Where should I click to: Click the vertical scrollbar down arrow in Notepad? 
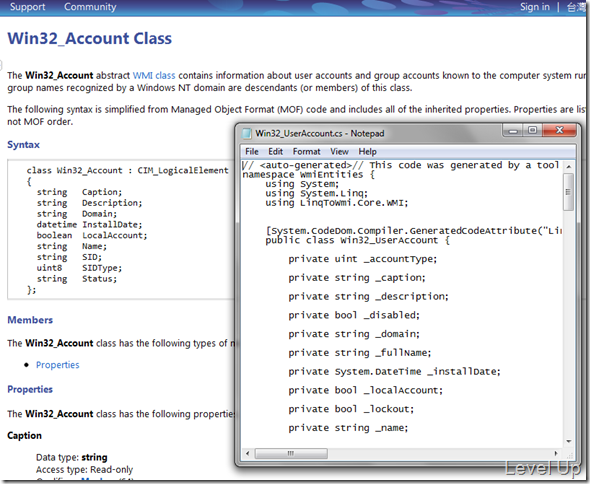pyautogui.click(x=569, y=441)
